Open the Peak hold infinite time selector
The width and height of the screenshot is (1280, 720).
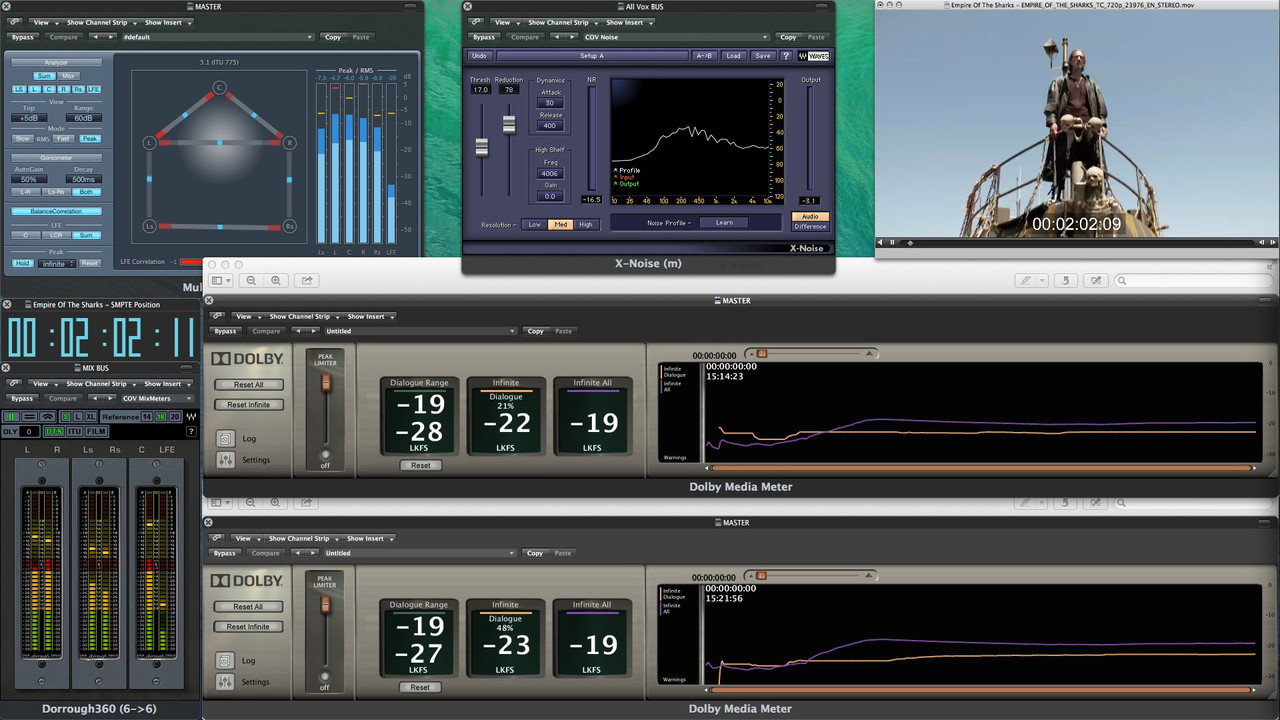coord(57,263)
